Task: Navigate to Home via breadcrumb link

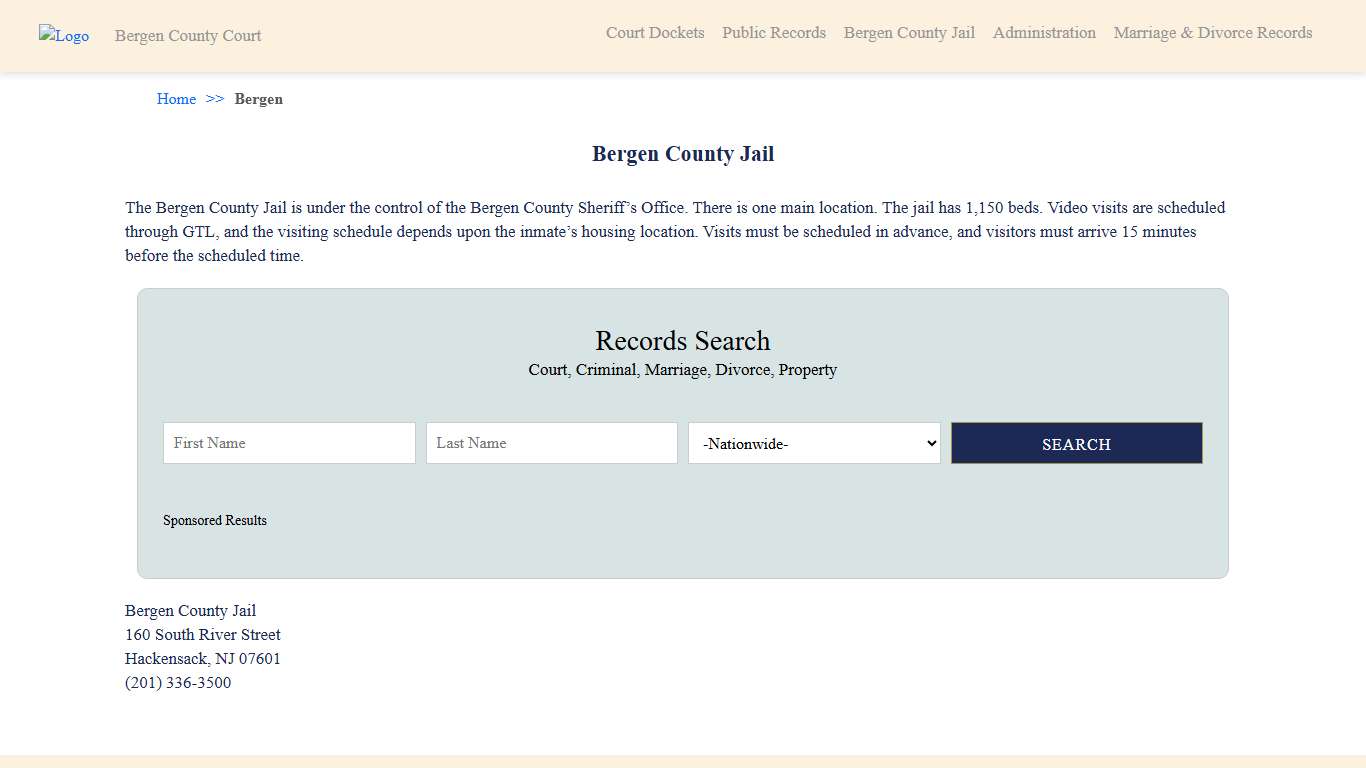Action: coord(176,99)
